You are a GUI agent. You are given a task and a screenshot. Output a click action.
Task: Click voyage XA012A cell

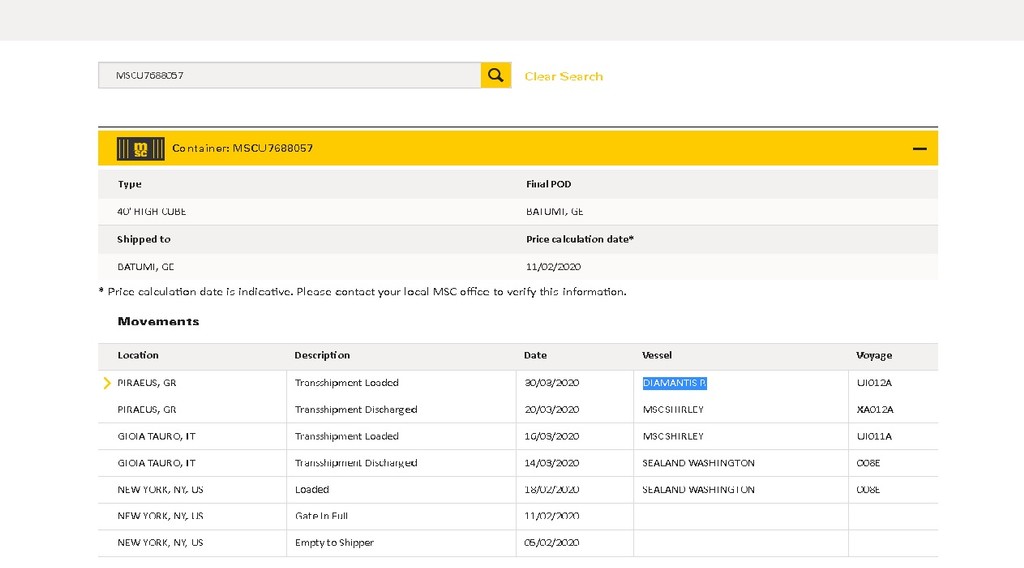click(874, 409)
